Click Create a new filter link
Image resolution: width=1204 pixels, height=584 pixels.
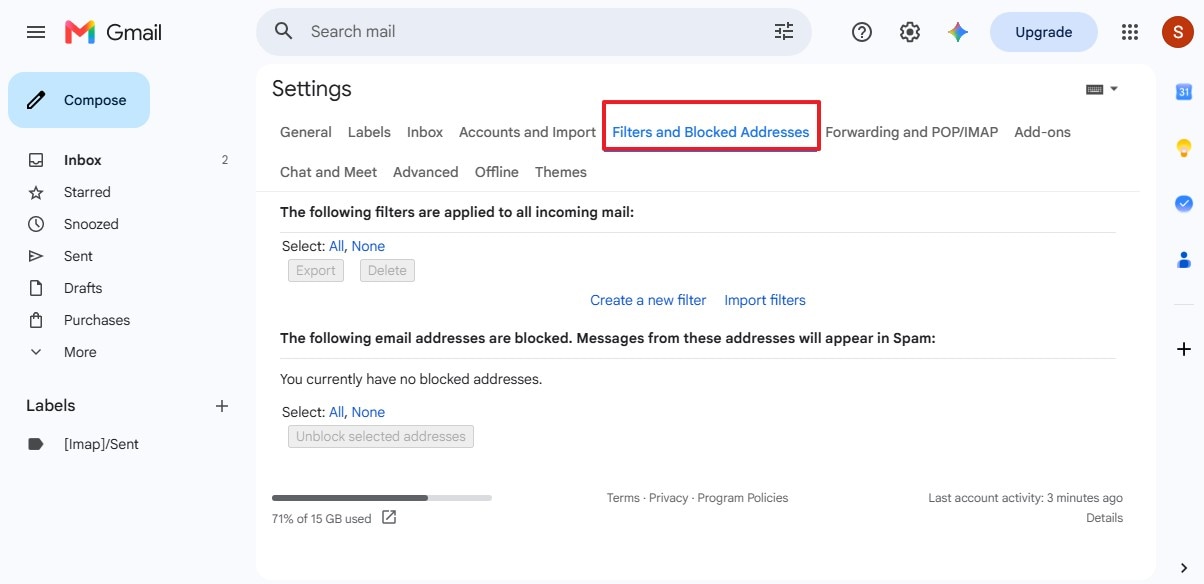[x=648, y=300]
